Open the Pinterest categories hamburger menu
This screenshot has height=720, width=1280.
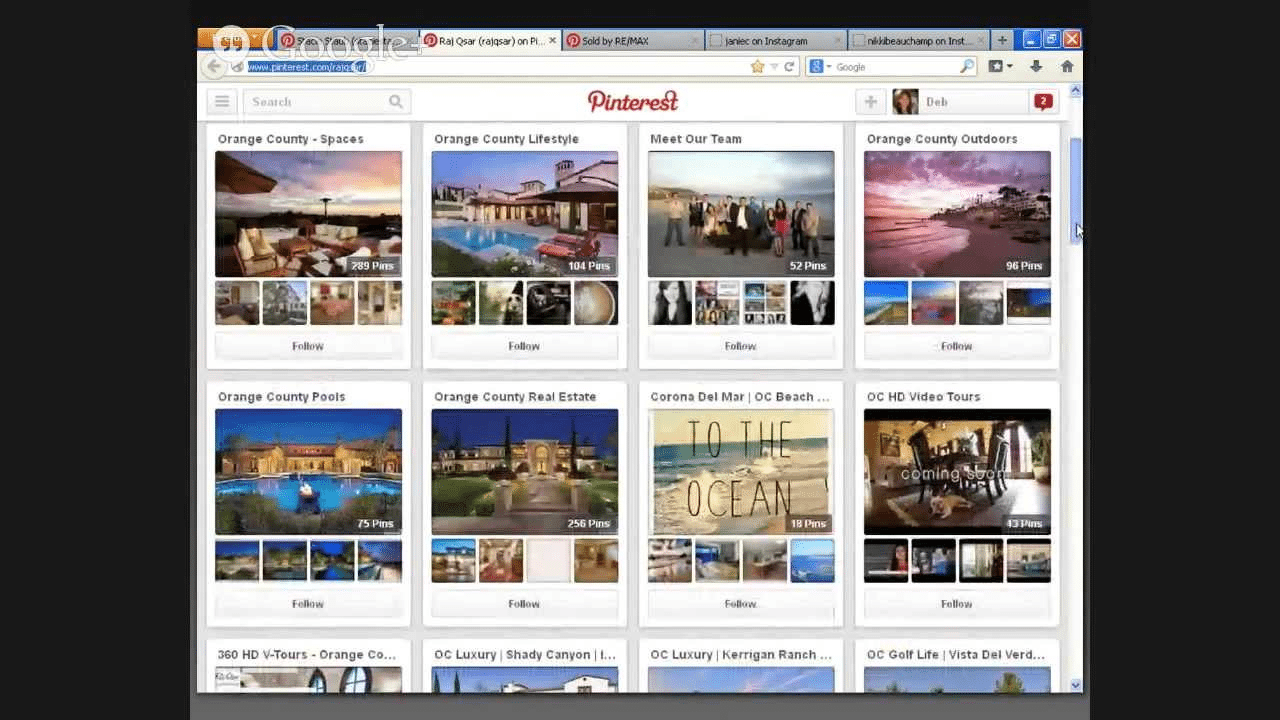coord(221,101)
